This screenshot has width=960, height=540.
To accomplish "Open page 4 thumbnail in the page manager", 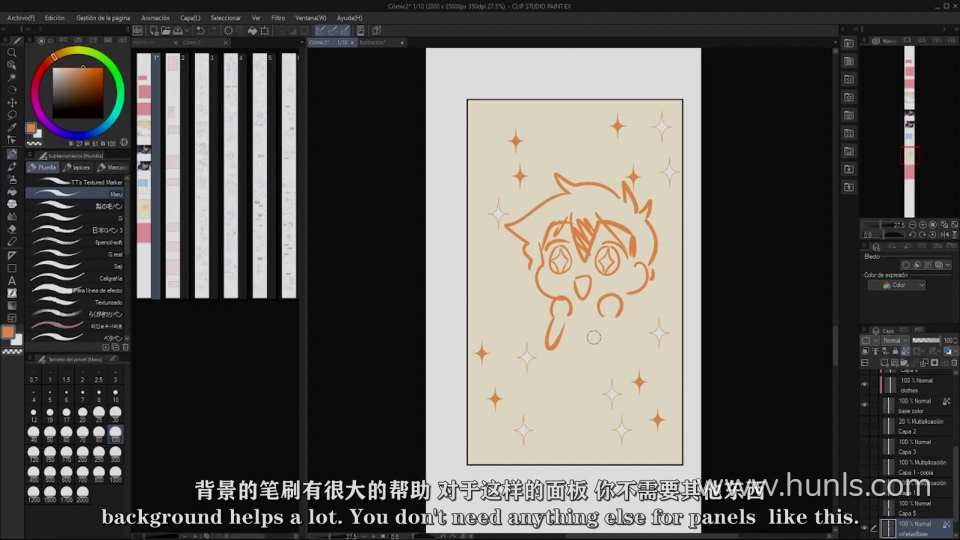I will coord(231,176).
